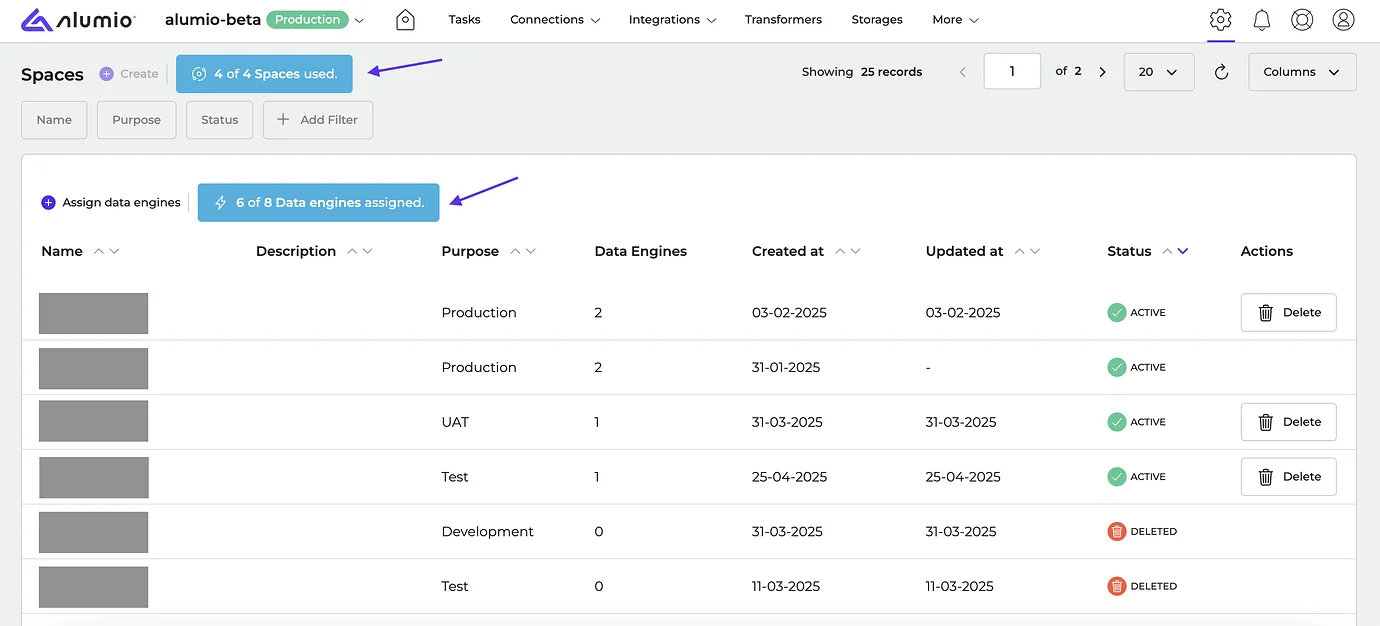Click the 4 of 4 Spaces used banner

[264, 74]
